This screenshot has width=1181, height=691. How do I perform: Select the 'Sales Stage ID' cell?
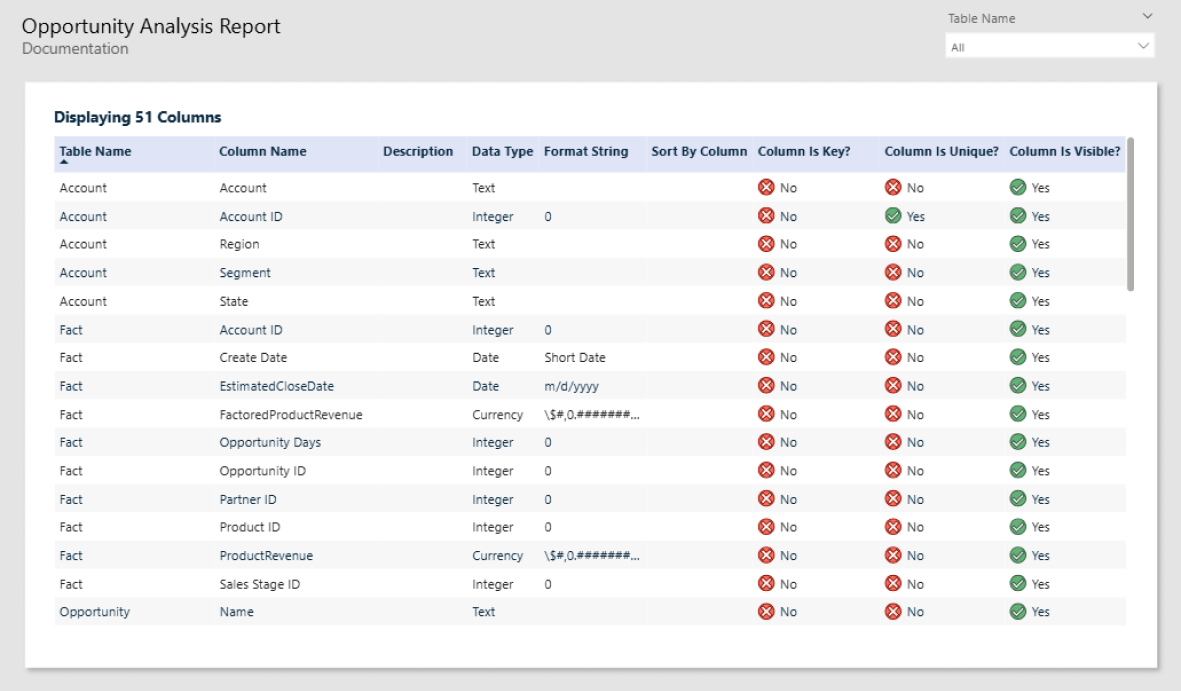click(x=260, y=584)
